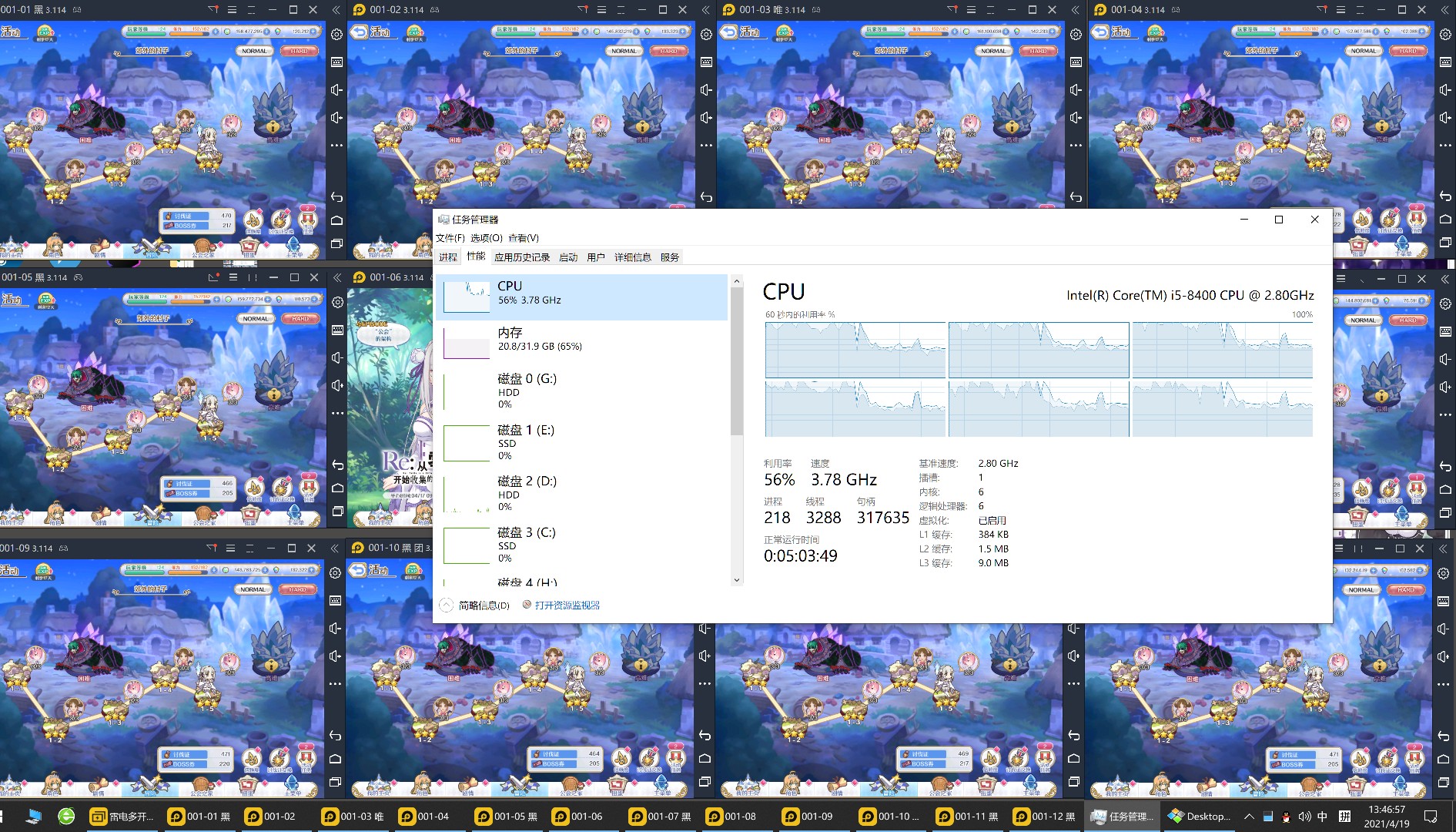
Task: Tap Android back arrow in emulator 001-02
Action: click(706, 197)
